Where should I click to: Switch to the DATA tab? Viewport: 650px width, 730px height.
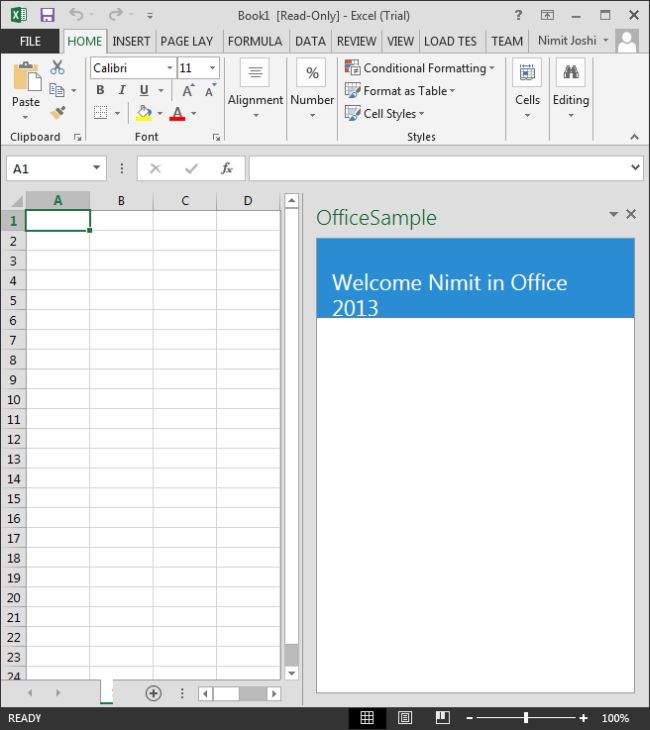point(310,41)
